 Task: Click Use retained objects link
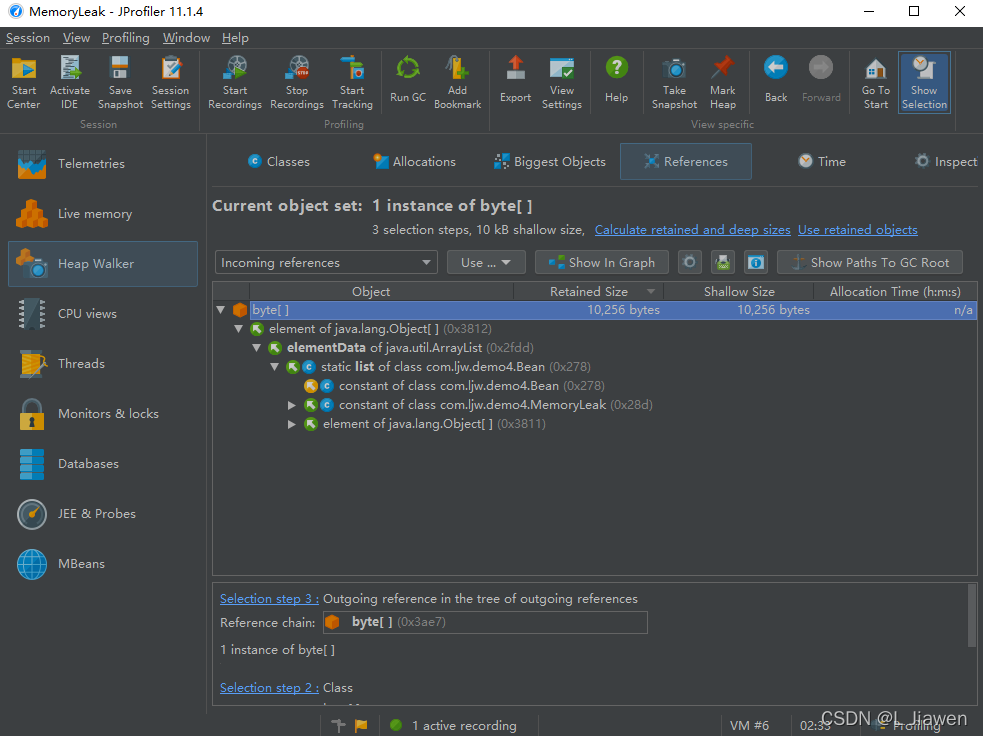coord(858,230)
